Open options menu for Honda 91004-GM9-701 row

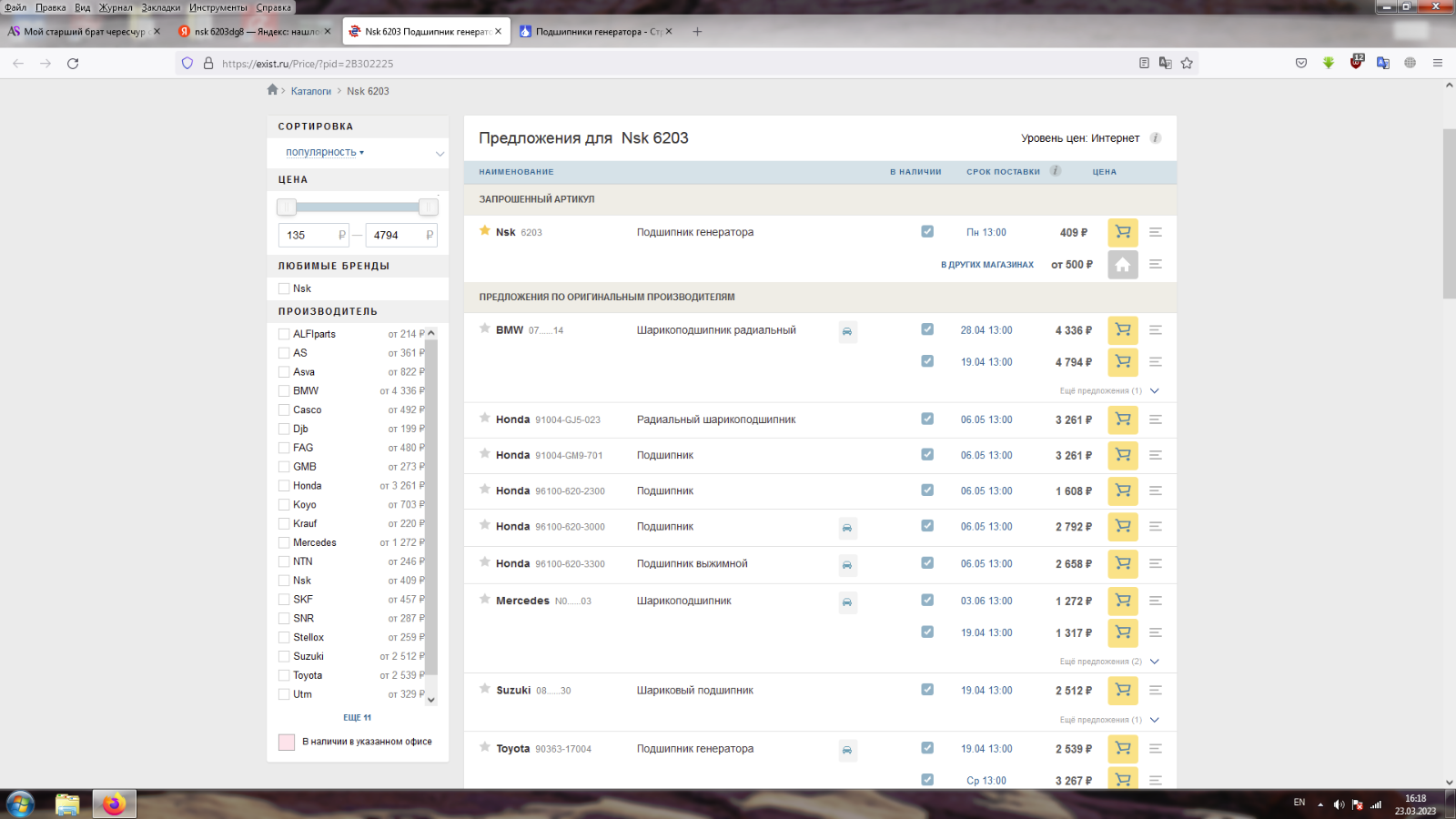pyautogui.click(x=1156, y=455)
